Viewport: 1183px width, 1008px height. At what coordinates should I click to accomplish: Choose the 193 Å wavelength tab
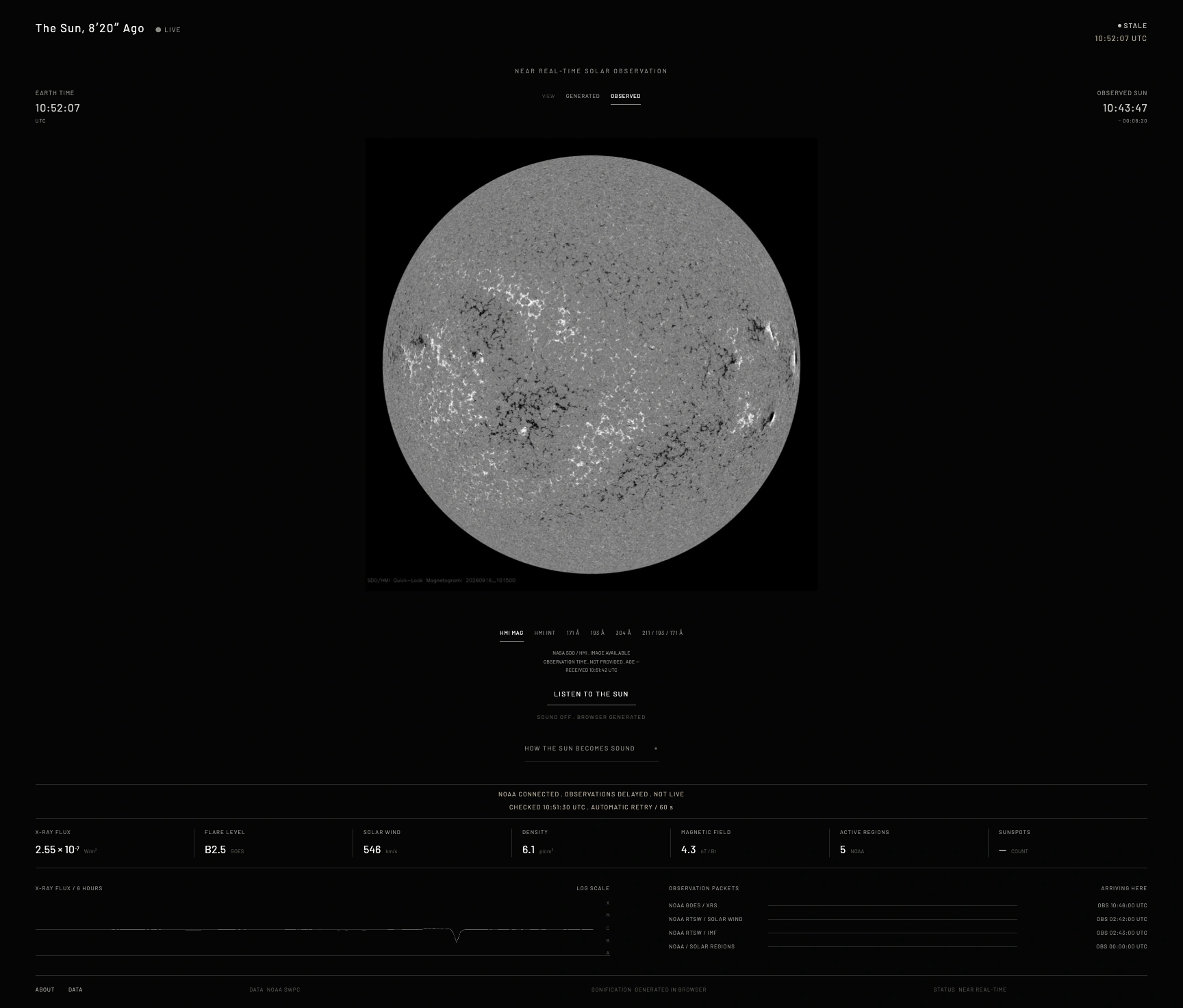click(598, 633)
